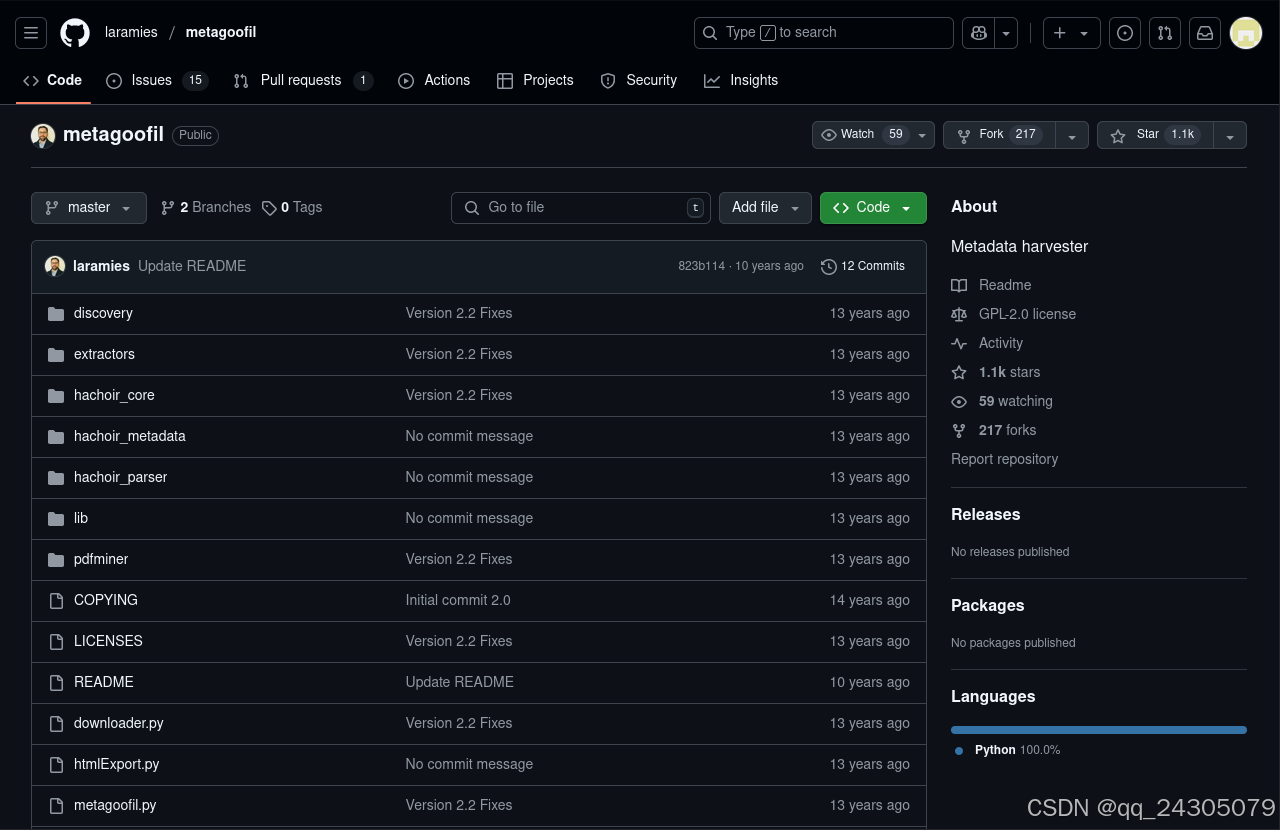Open the htmlExport.py file
Image resolution: width=1280 pixels, height=830 pixels.
pyautogui.click(x=117, y=764)
